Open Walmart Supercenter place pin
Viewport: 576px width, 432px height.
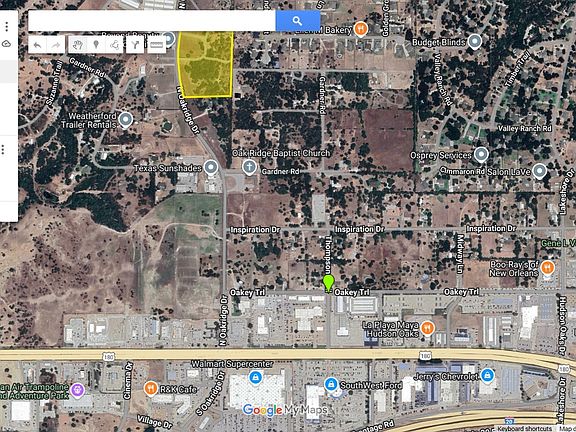click(x=255, y=377)
